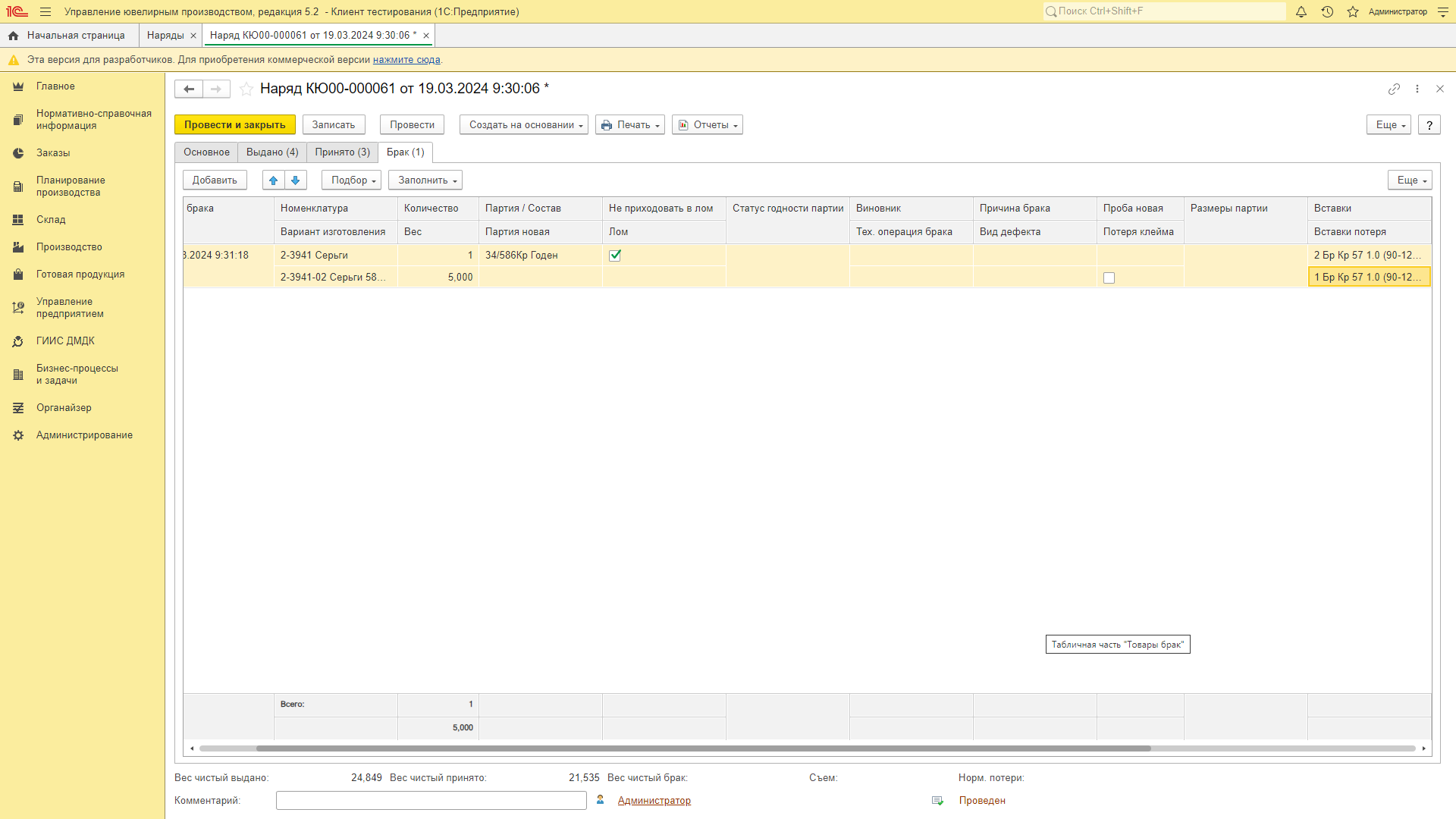This screenshot has height=819, width=1456.
Task: Go forward with the right arrow button
Action: pyautogui.click(x=216, y=89)
